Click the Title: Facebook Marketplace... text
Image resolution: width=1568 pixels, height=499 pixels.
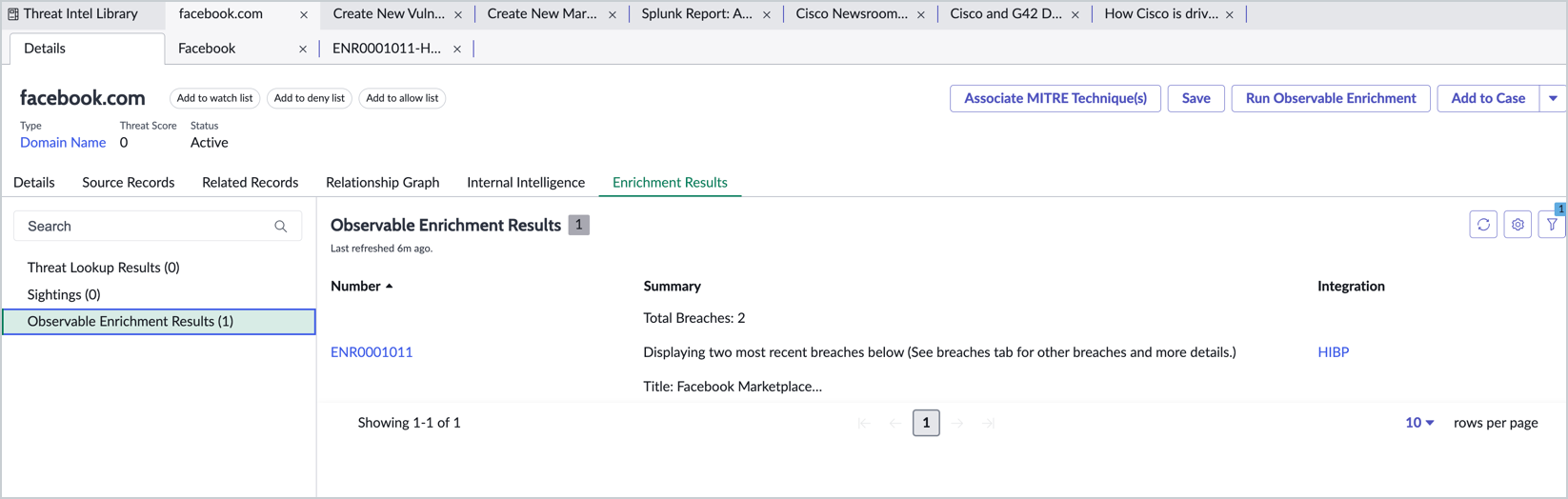click(733, 387)
